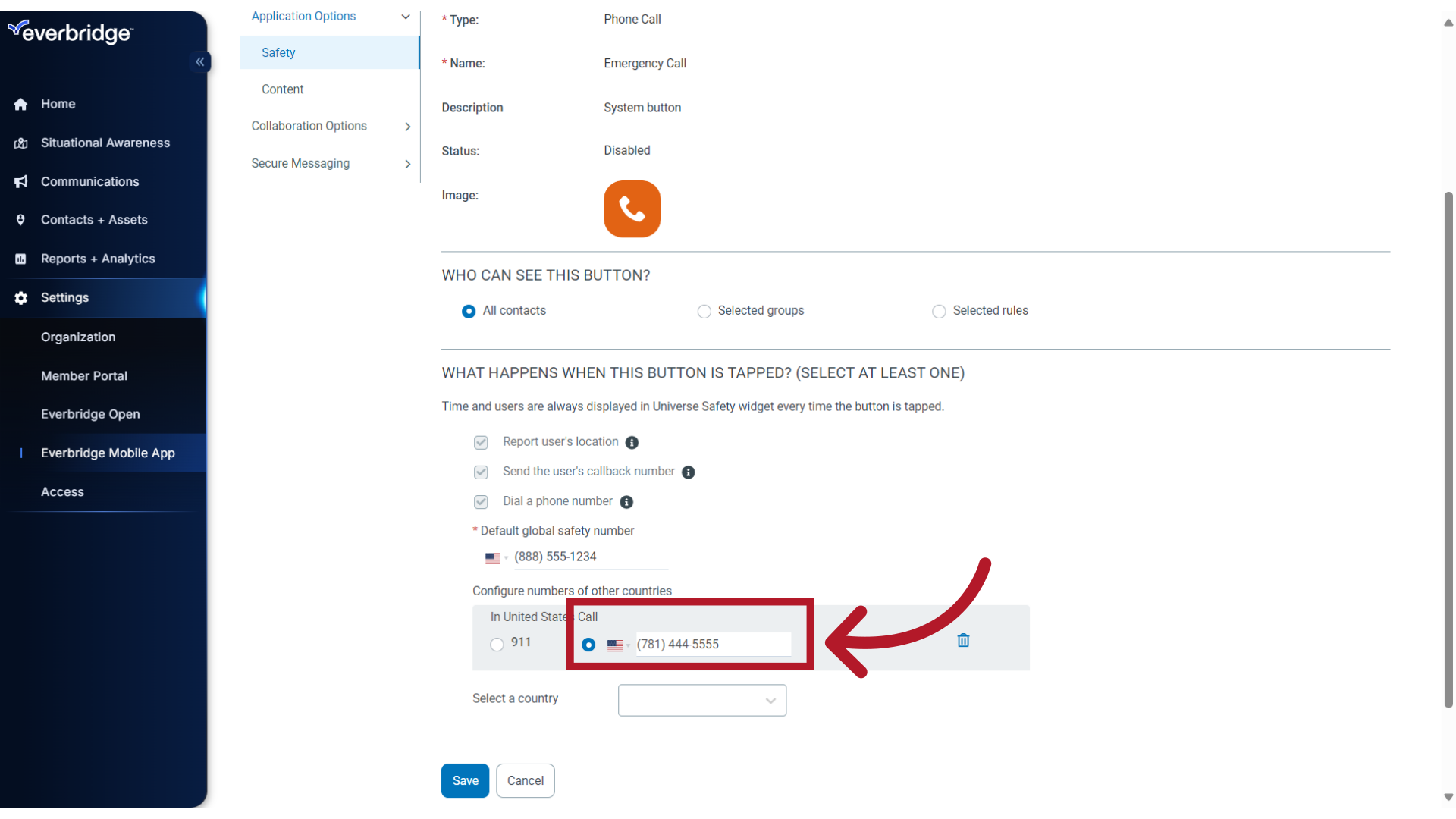
Task: Click the orange phone call button image
Action: click(x=632, y=209)
